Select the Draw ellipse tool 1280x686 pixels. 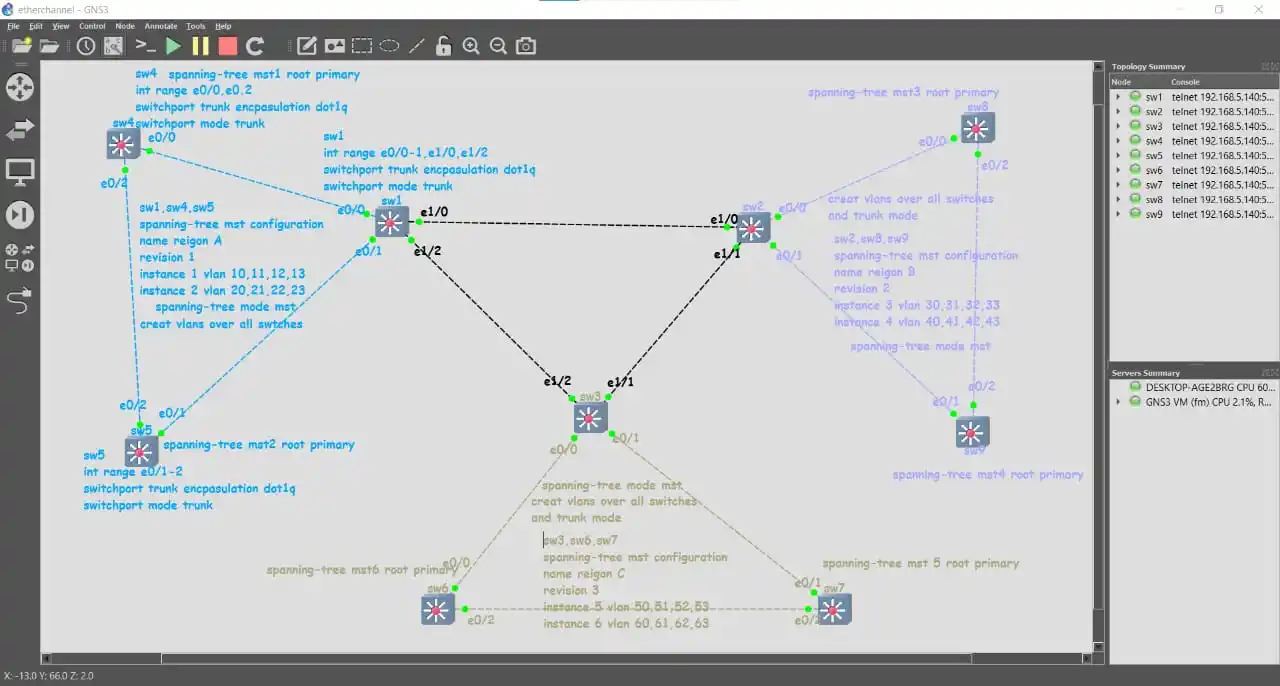[x=389, y=46]
